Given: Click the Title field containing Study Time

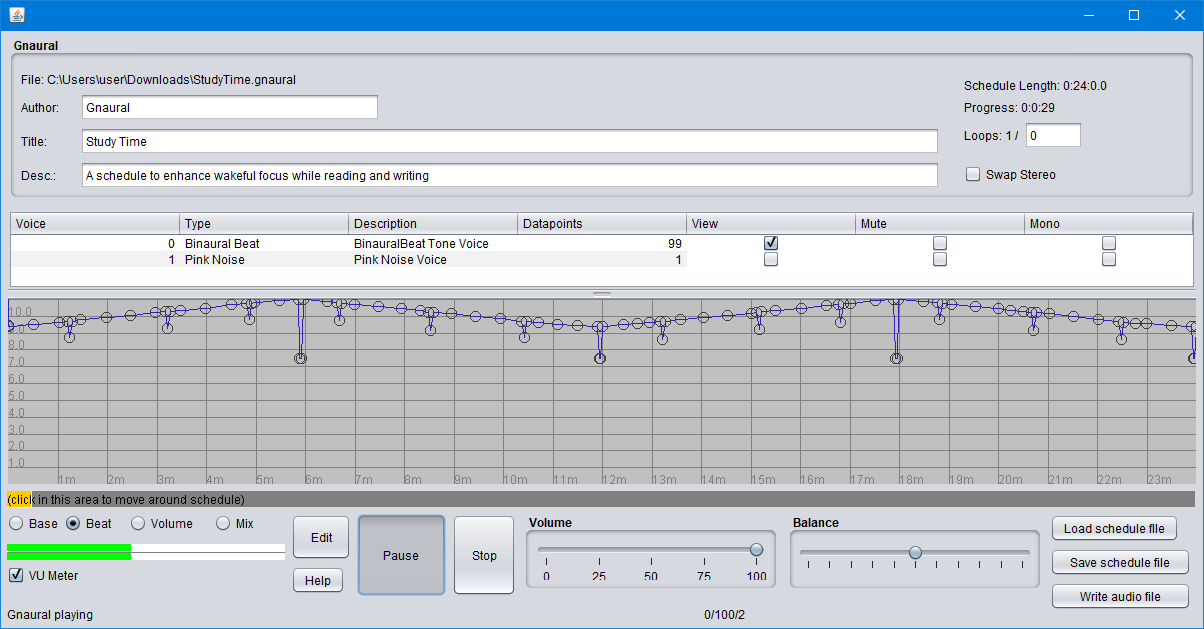Looking at the screenshot, I should click(x=509, y=141).
